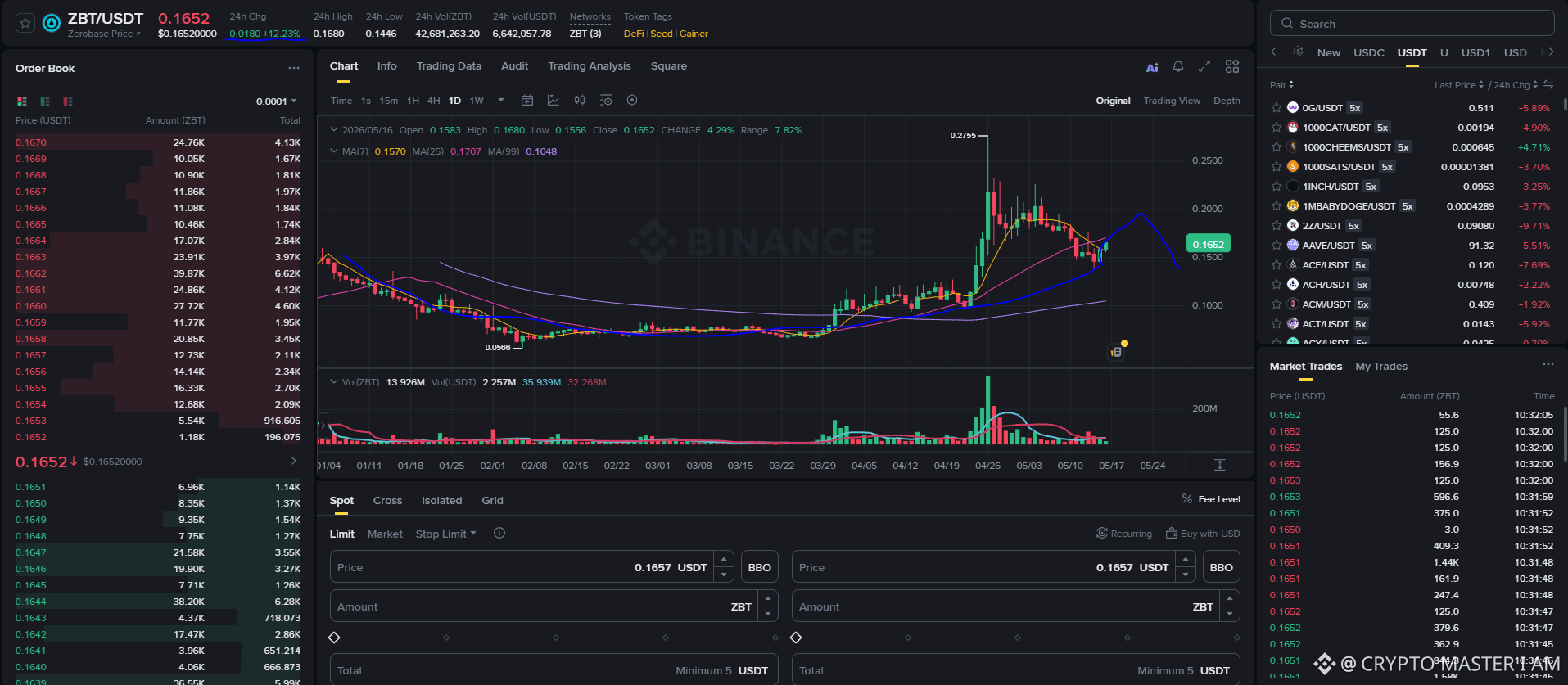The image size is (1568, 685).
Task: Open chart display list settings icon
Action: (x=606, y=100)
